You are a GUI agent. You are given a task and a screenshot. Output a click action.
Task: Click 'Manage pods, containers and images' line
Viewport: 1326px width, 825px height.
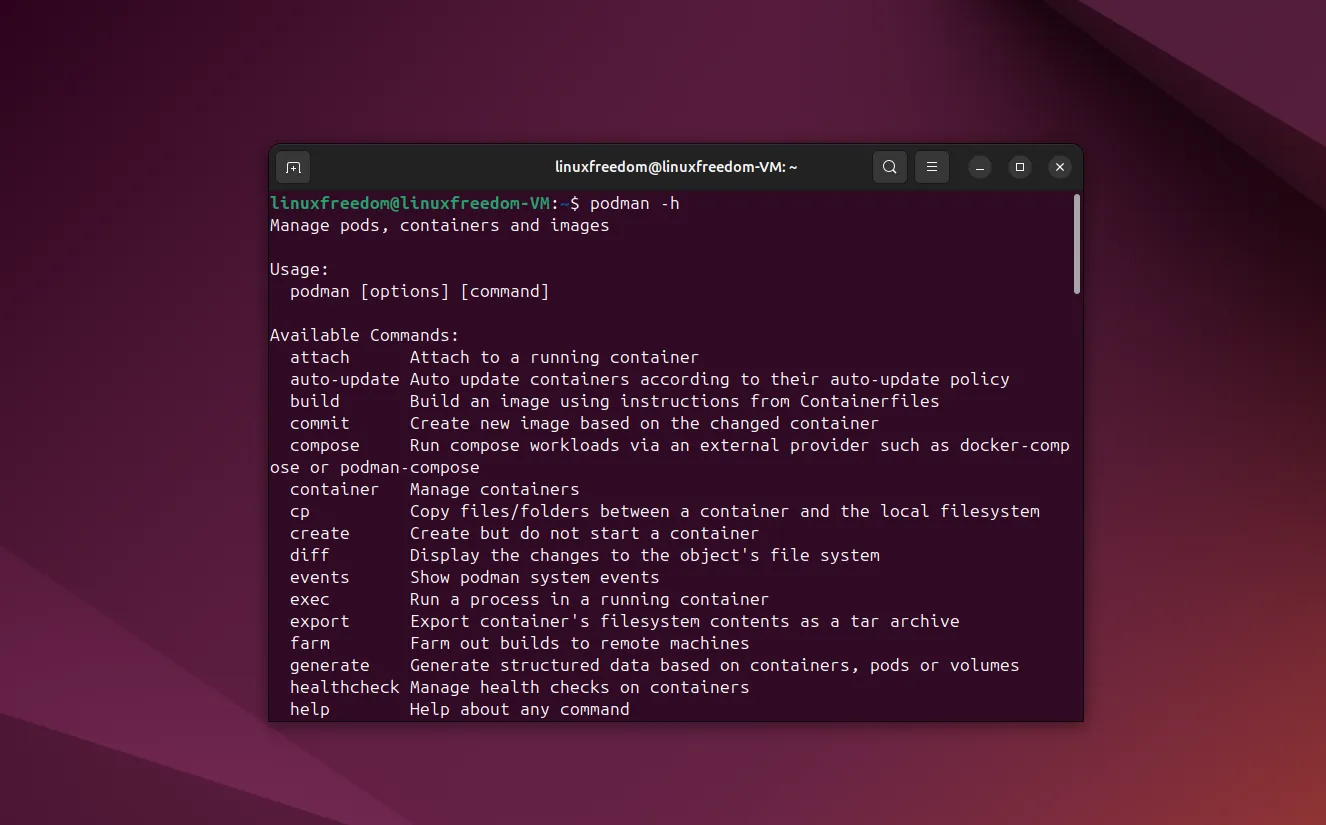(x=440, y=225)
